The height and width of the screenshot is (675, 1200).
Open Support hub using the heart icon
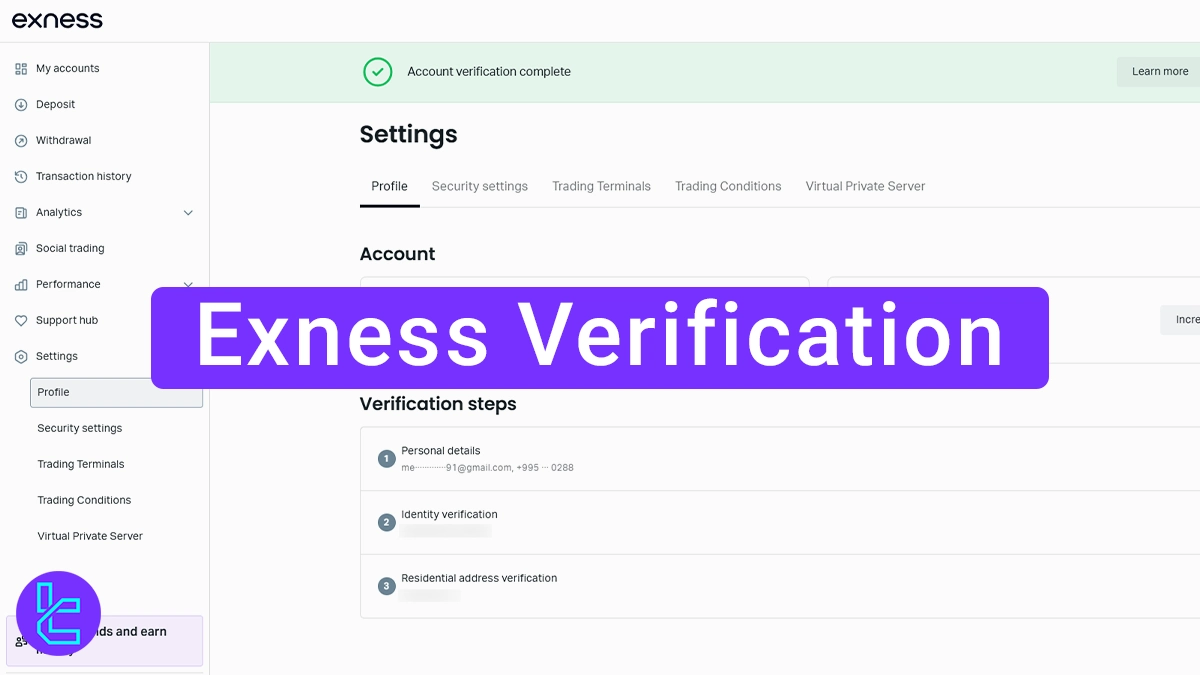[20, 320]
